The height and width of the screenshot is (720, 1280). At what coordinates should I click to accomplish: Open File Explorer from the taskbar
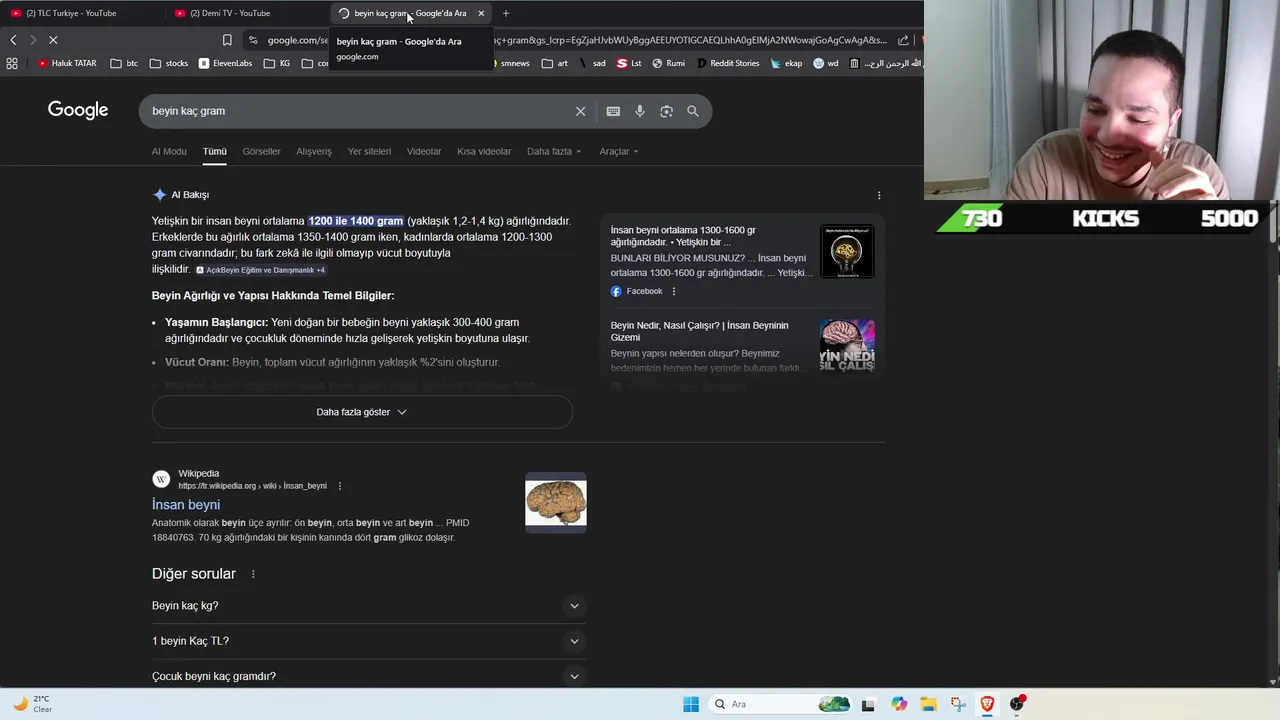click(928, 704)
